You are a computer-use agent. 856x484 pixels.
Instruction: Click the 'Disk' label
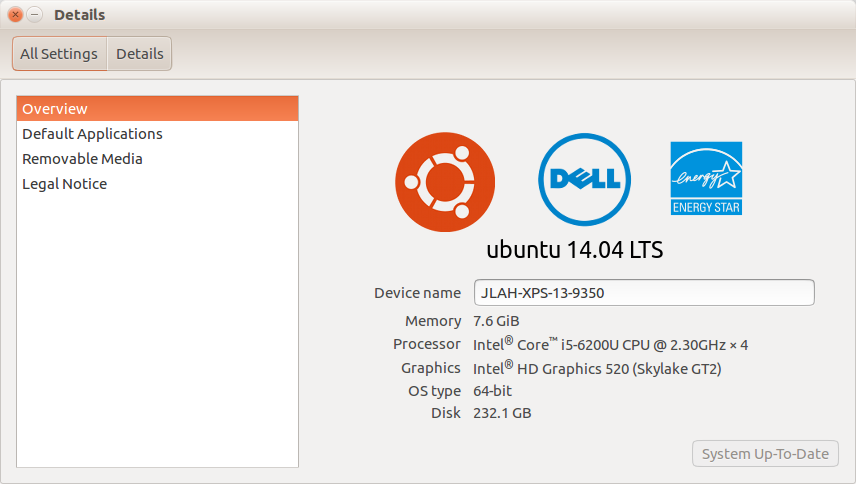[446, 413]
